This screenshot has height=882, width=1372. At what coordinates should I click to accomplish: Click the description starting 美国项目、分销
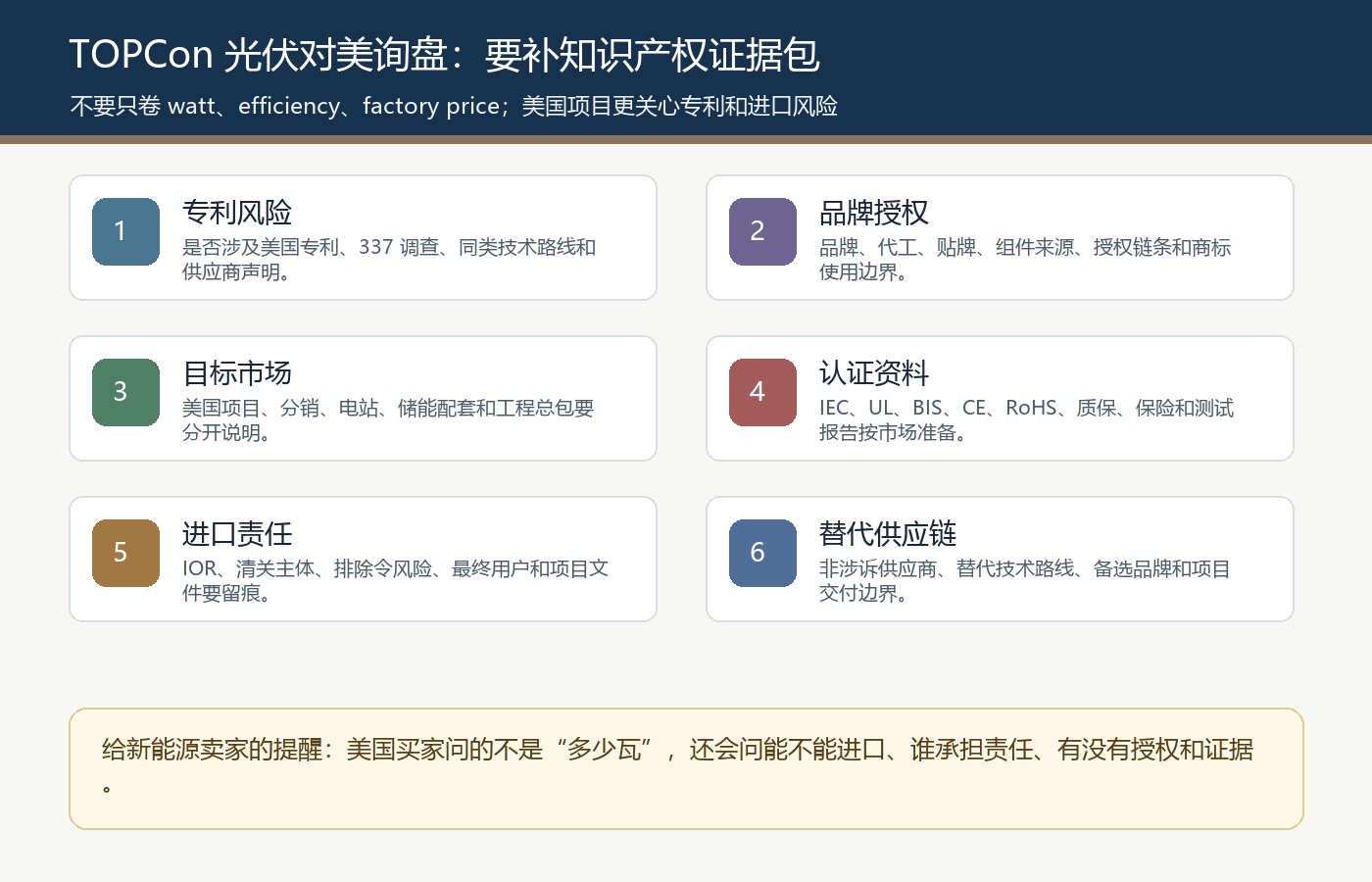coord(388,420)
